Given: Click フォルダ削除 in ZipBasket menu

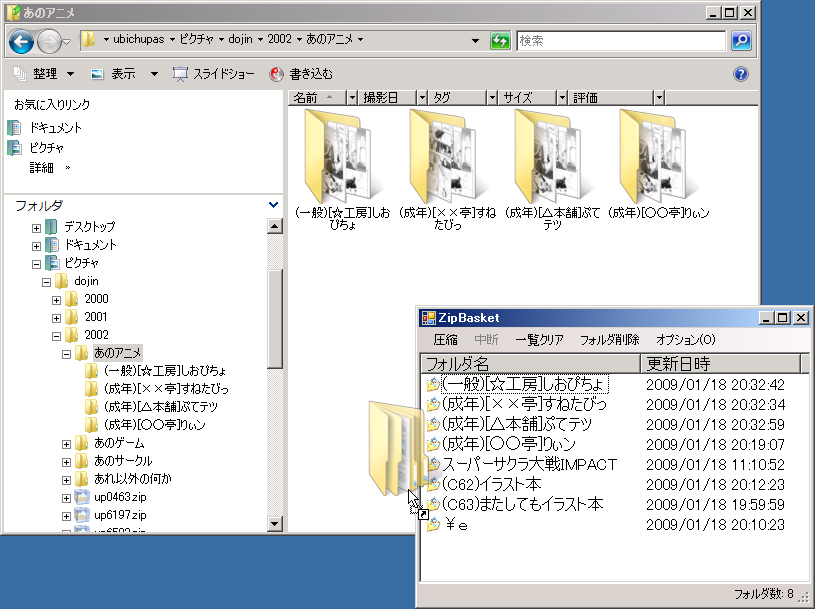Looking at the screenshot, I should 609,340.
